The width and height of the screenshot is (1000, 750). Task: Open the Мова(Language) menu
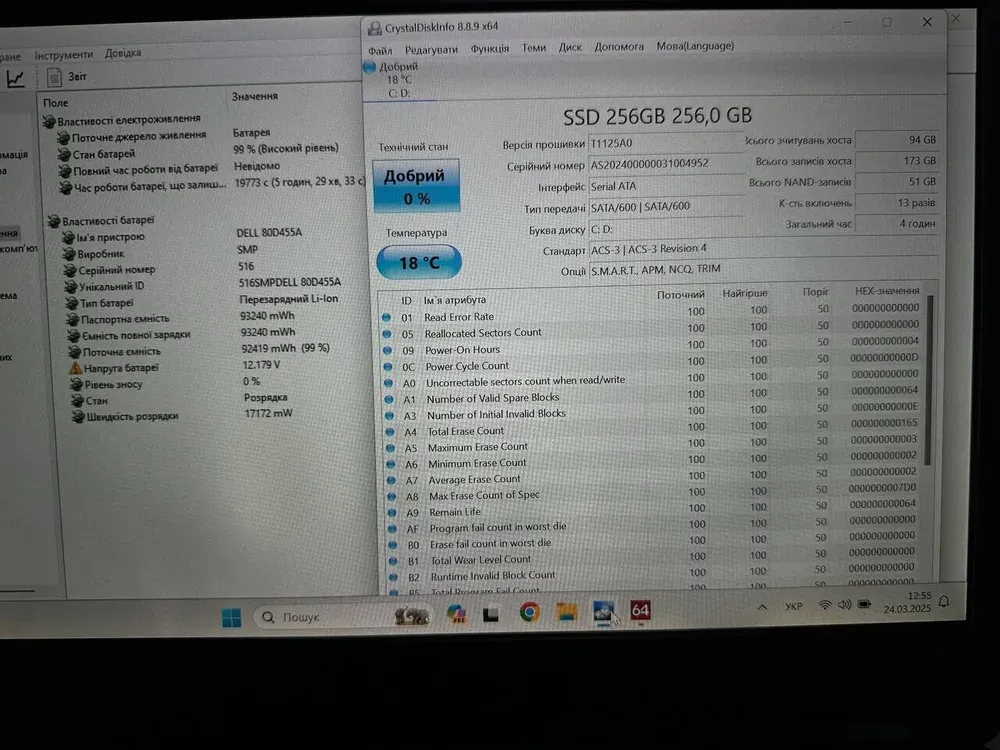[x=695, y=46]
